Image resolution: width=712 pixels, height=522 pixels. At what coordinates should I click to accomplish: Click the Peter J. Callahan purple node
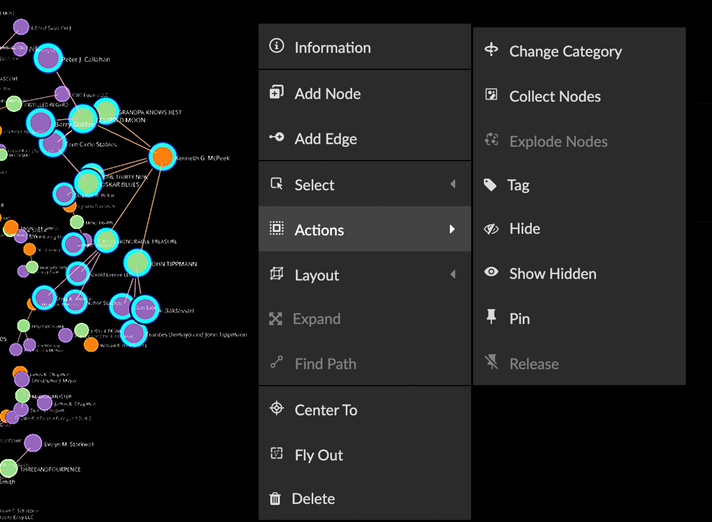[x=47, y=59]
